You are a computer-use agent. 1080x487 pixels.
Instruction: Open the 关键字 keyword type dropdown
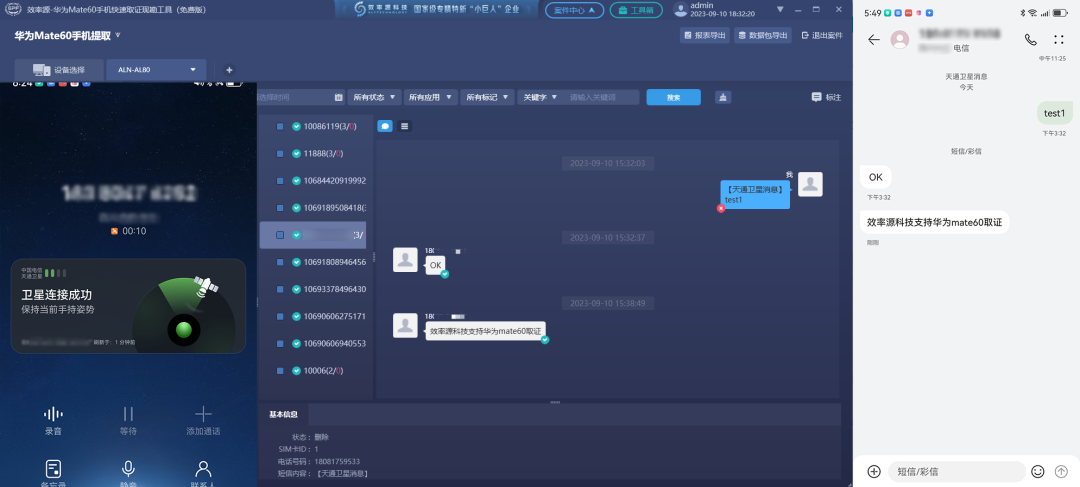point(540,98)
